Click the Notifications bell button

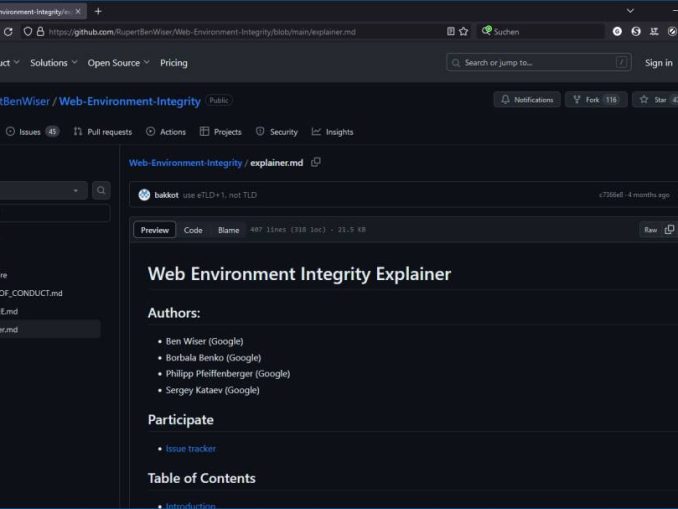coord(527,100)
